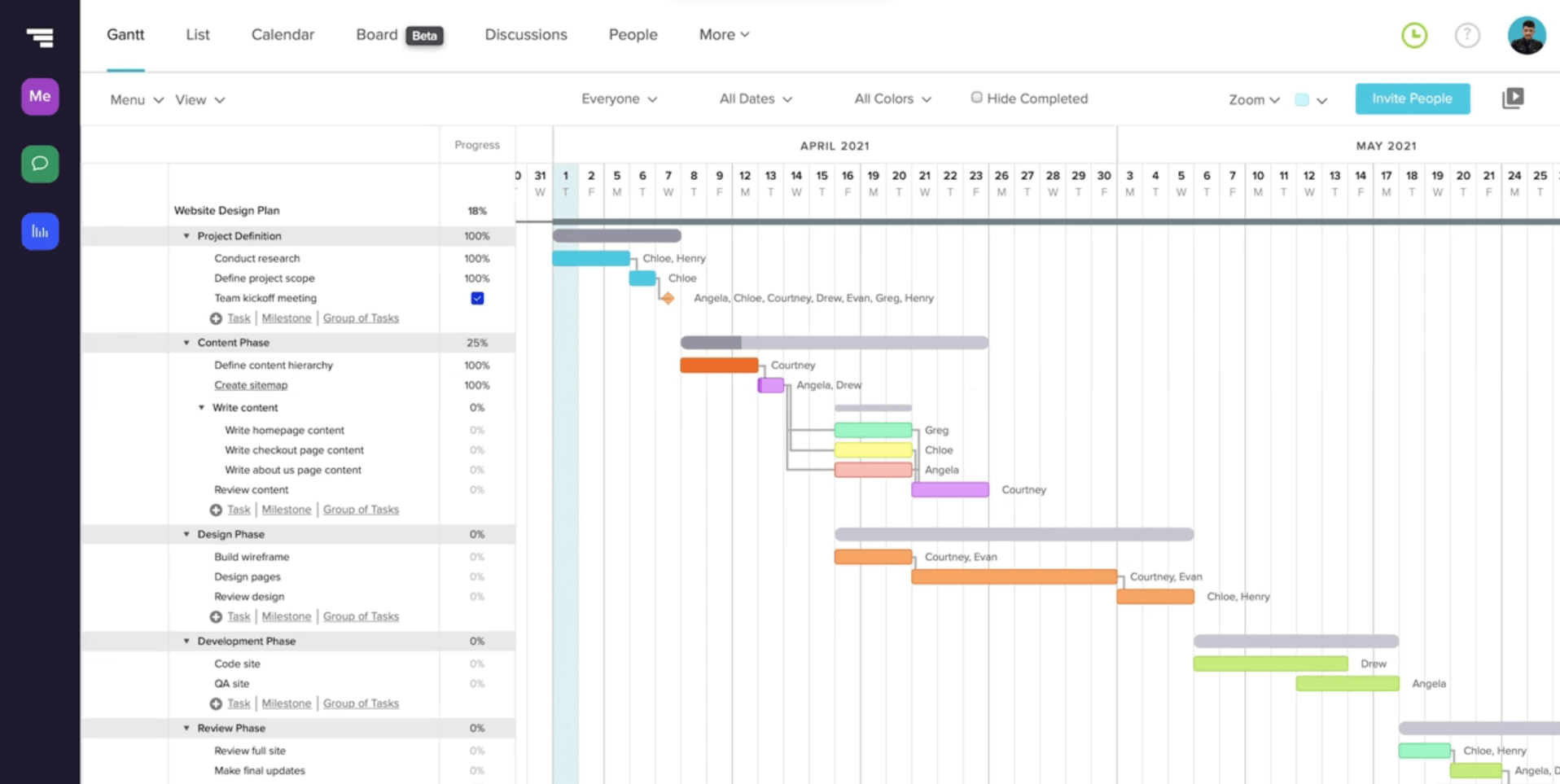
Task: Click the light blue color swatch near Zoom
Action: (x=1302, y=100)
